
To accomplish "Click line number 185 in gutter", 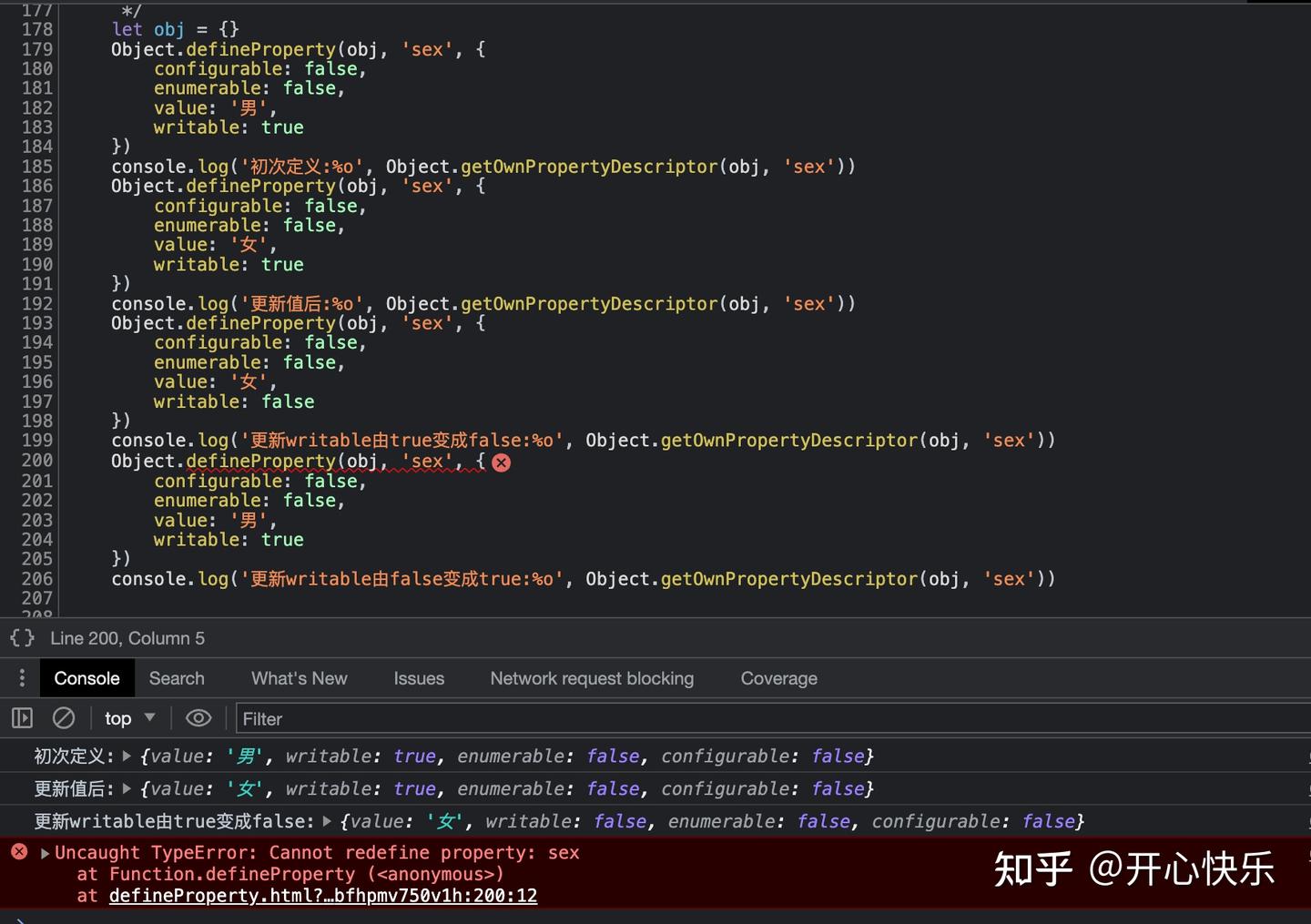I will (37, 167).
